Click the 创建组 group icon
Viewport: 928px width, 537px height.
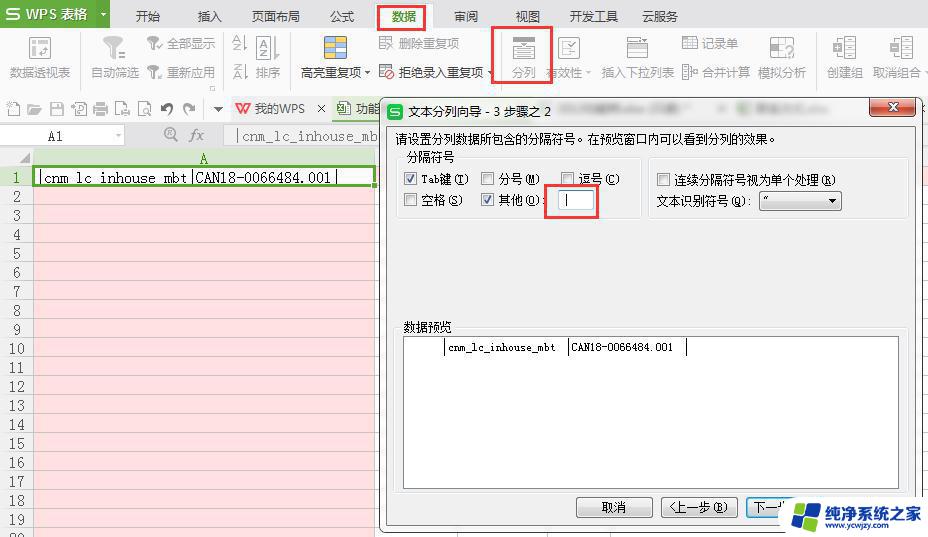[x=844, y=49]
